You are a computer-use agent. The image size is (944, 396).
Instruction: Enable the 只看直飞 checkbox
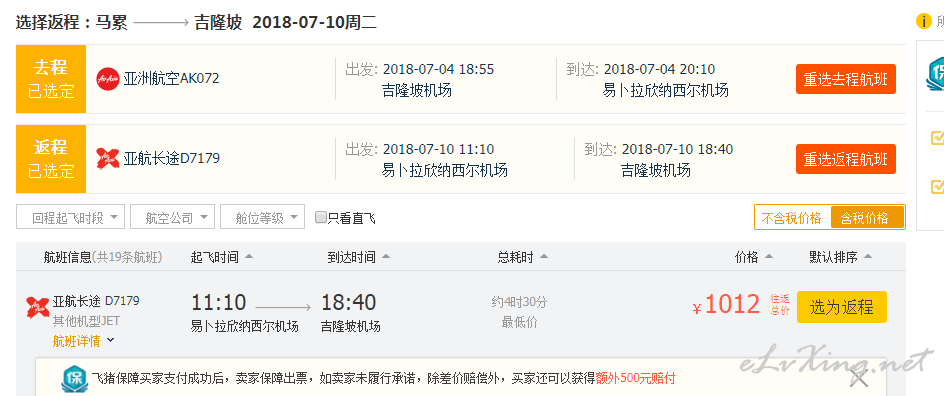pyautogui.click(x=321, y=217)
